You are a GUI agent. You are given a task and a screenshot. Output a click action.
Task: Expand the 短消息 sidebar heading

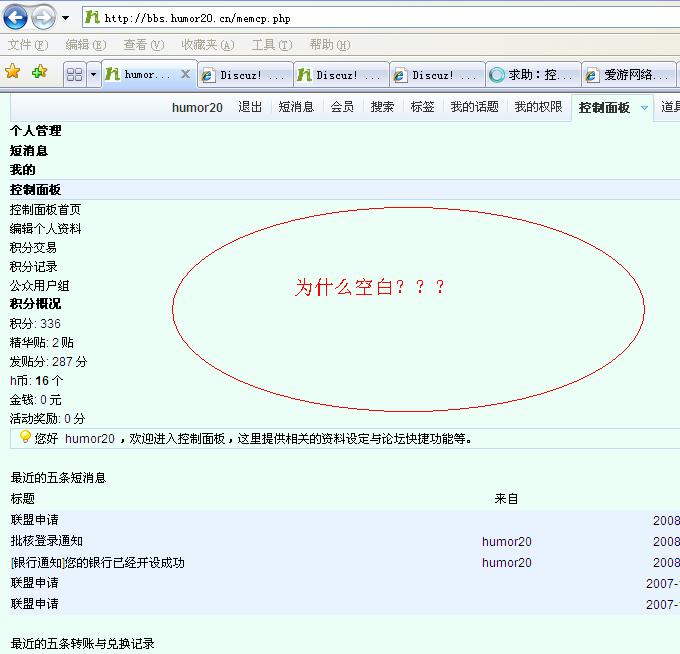pos(29,150)
